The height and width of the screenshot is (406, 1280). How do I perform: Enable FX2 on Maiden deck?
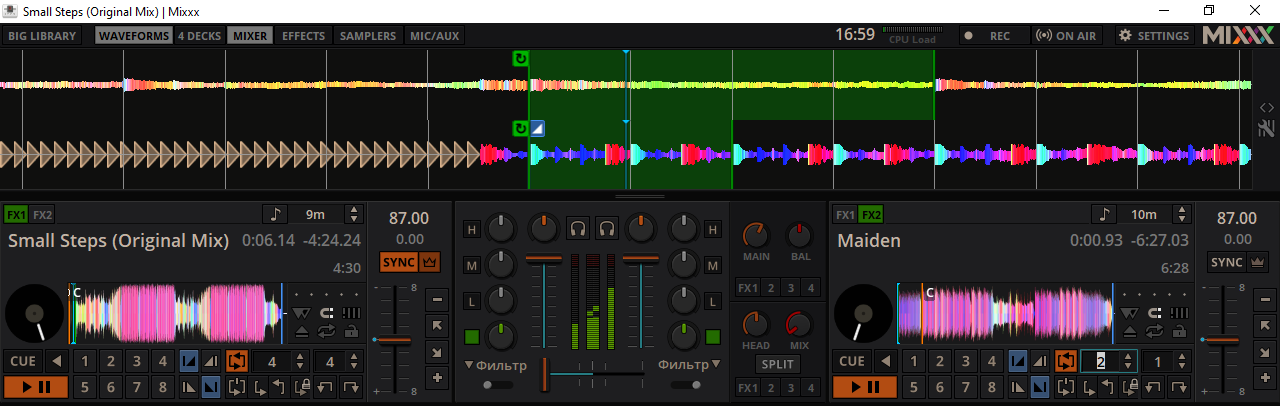pos(872,214)
